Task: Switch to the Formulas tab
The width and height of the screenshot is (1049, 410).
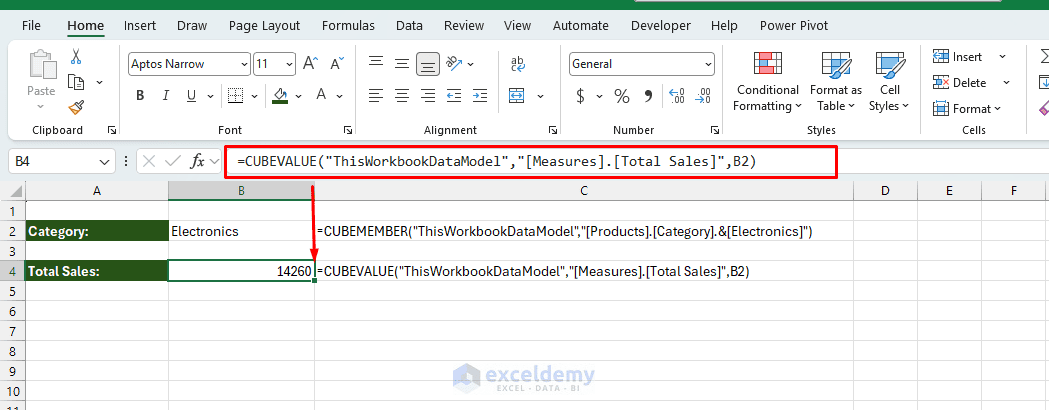Action: coord(349,25)
